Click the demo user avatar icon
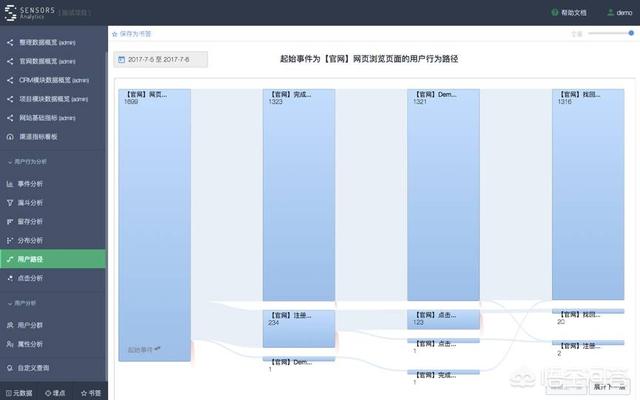This screenshot has width=640, height=400. 611,12
